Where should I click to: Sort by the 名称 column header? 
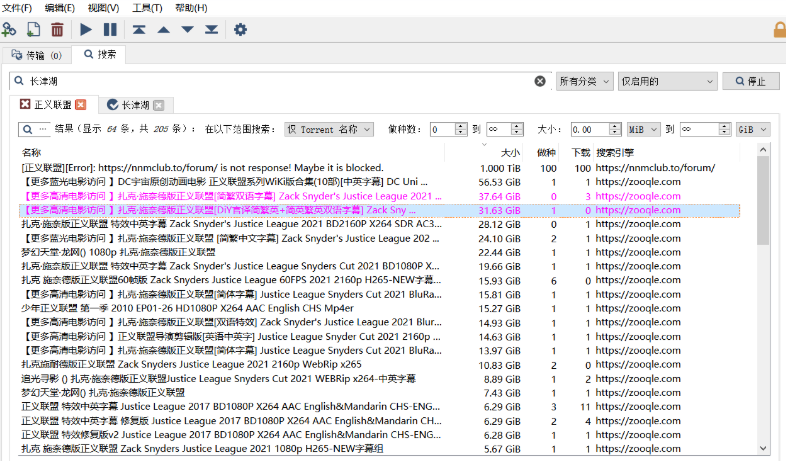[x=31, y=152]
